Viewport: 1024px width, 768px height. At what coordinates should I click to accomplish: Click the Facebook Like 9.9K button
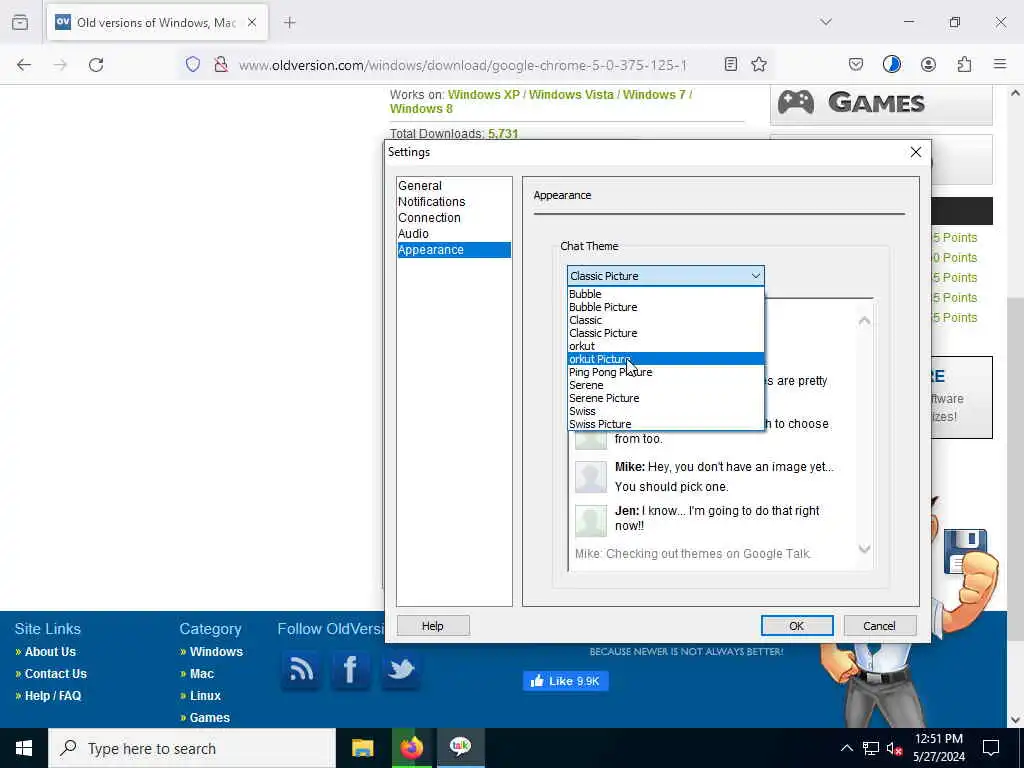click(566, 681)
